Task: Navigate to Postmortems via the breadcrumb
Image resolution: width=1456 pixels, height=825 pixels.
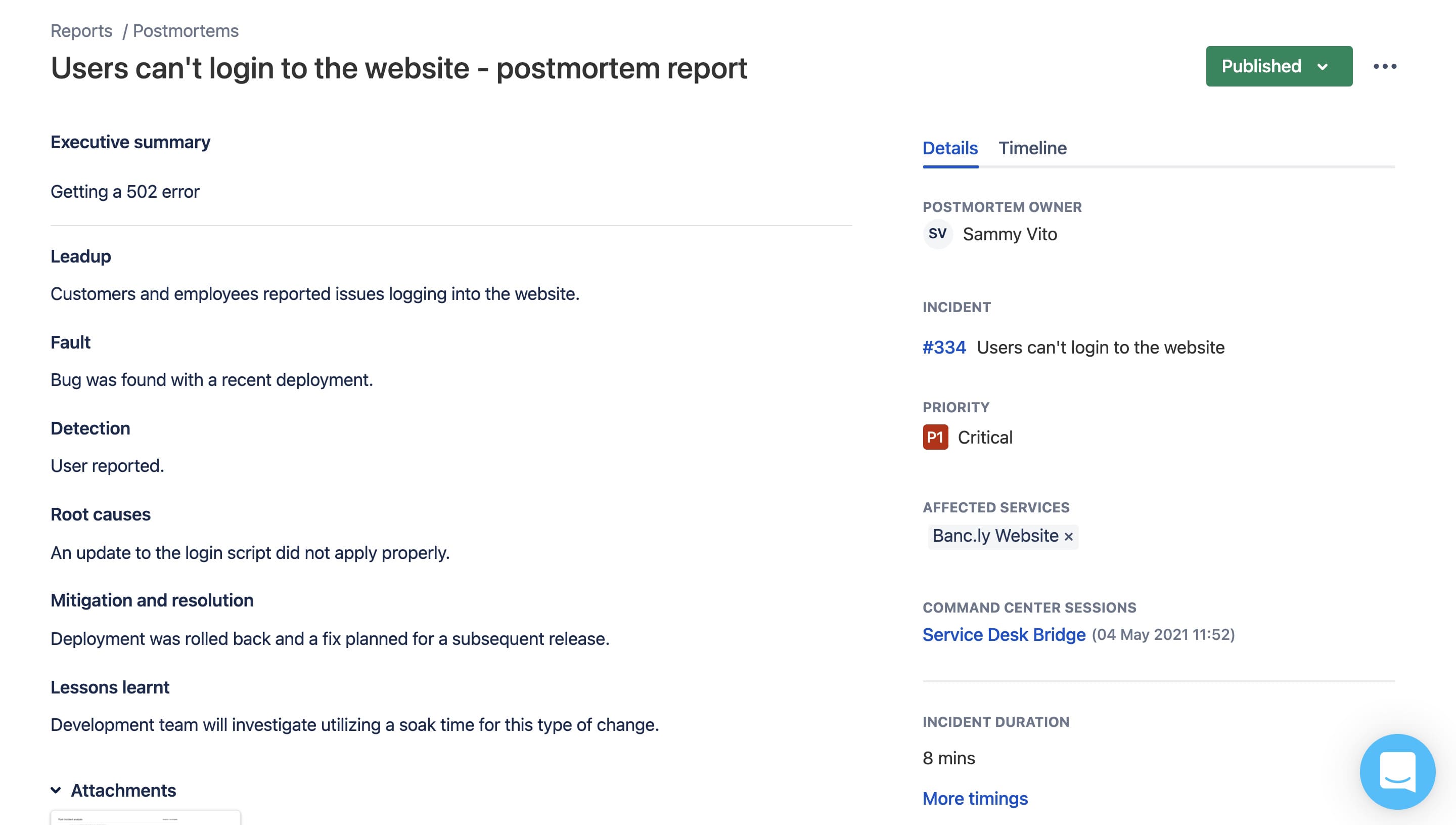Action: pos(186,30)
